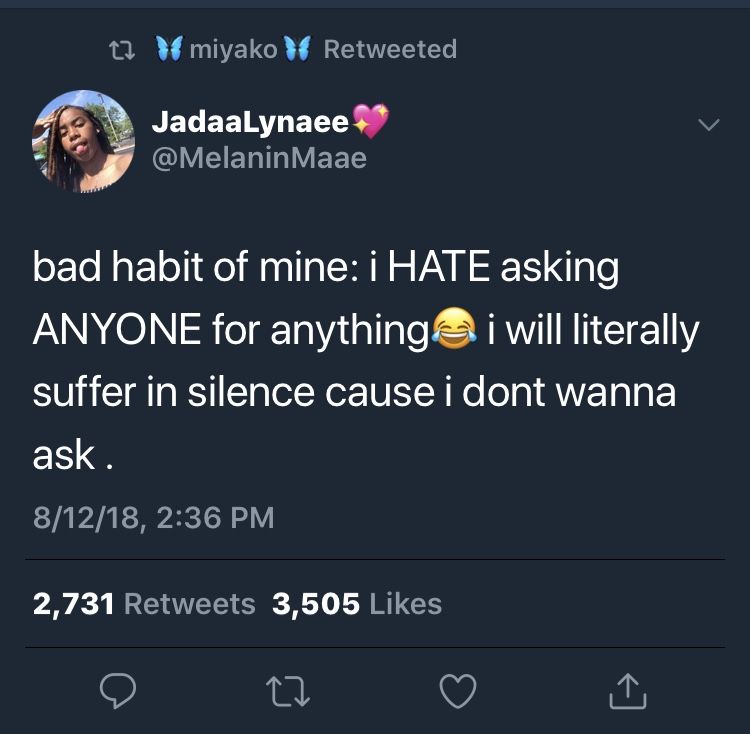Open JadaaLynaee's profile photo
750x734 pixels.
pos(83,141)
